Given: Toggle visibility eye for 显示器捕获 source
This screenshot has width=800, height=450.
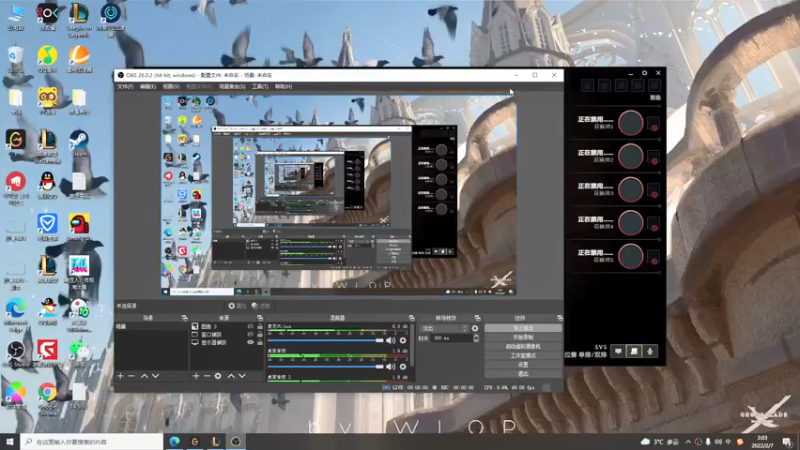Looking at the screenshot, I should 251,342.
